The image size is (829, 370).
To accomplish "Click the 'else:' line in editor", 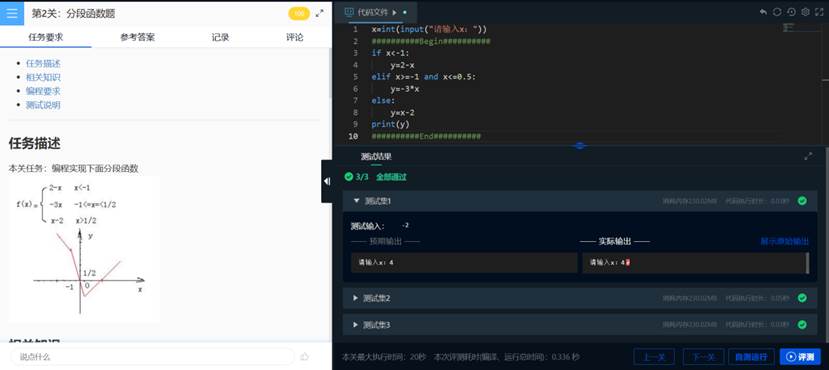I will (x=383, y=100).
